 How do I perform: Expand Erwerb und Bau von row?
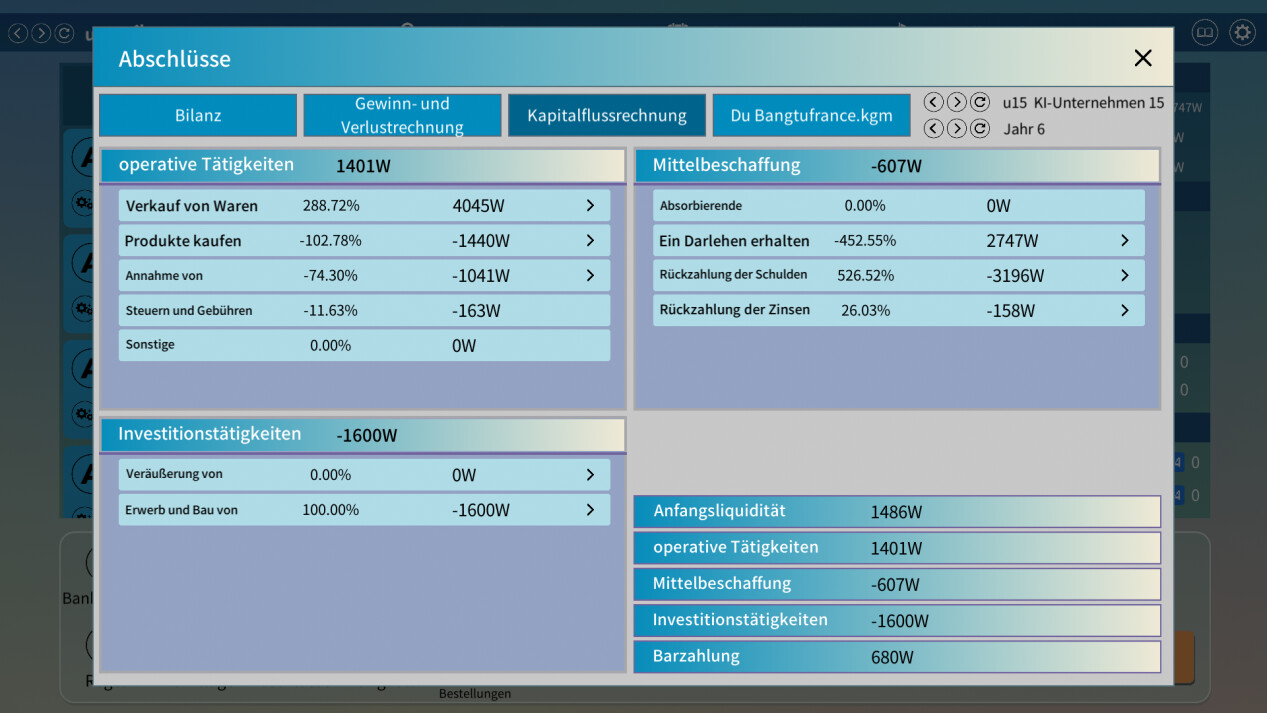tap(590, 510)
